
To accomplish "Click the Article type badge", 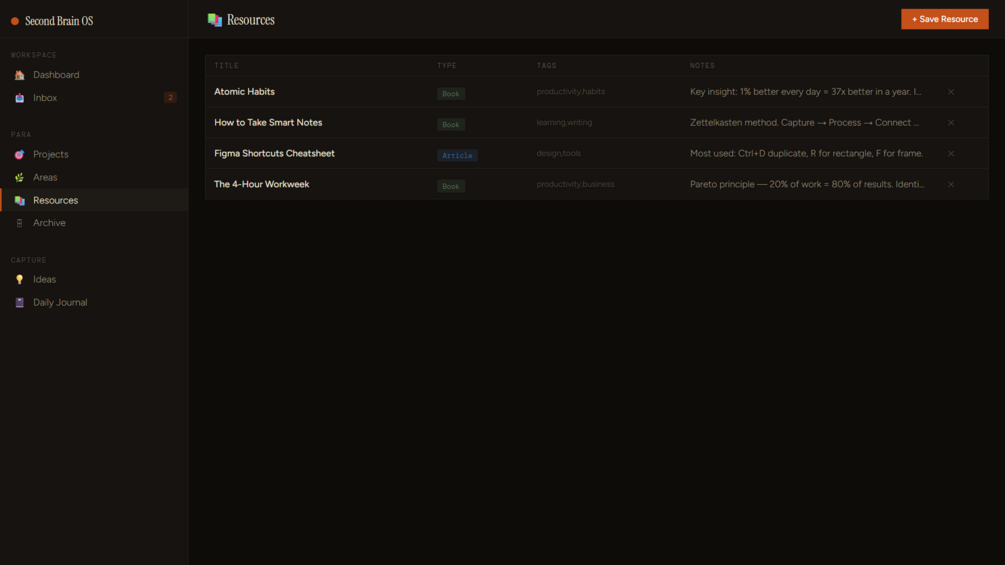I will [x=457, y=155].
